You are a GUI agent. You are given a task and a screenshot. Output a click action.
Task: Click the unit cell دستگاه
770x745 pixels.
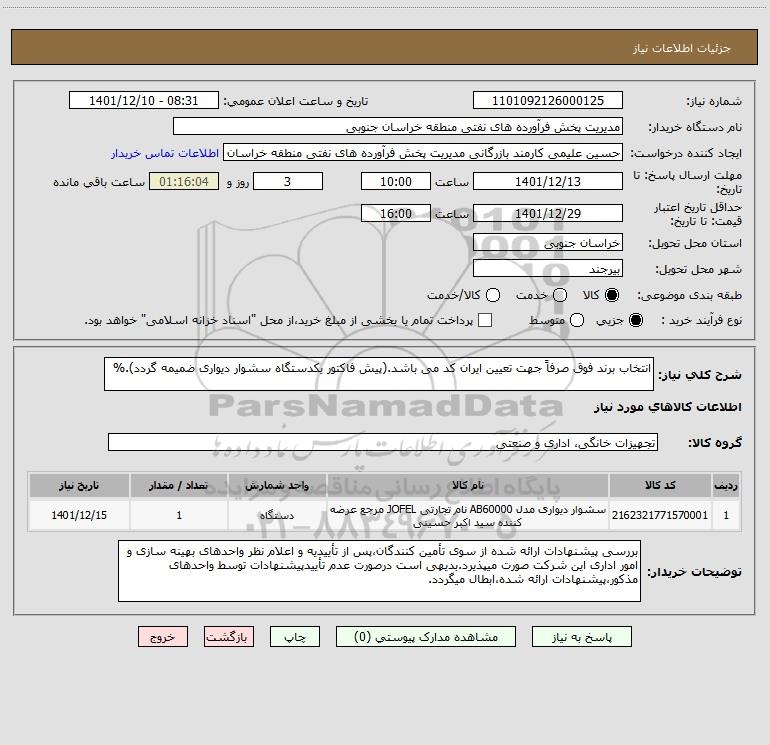277,515
